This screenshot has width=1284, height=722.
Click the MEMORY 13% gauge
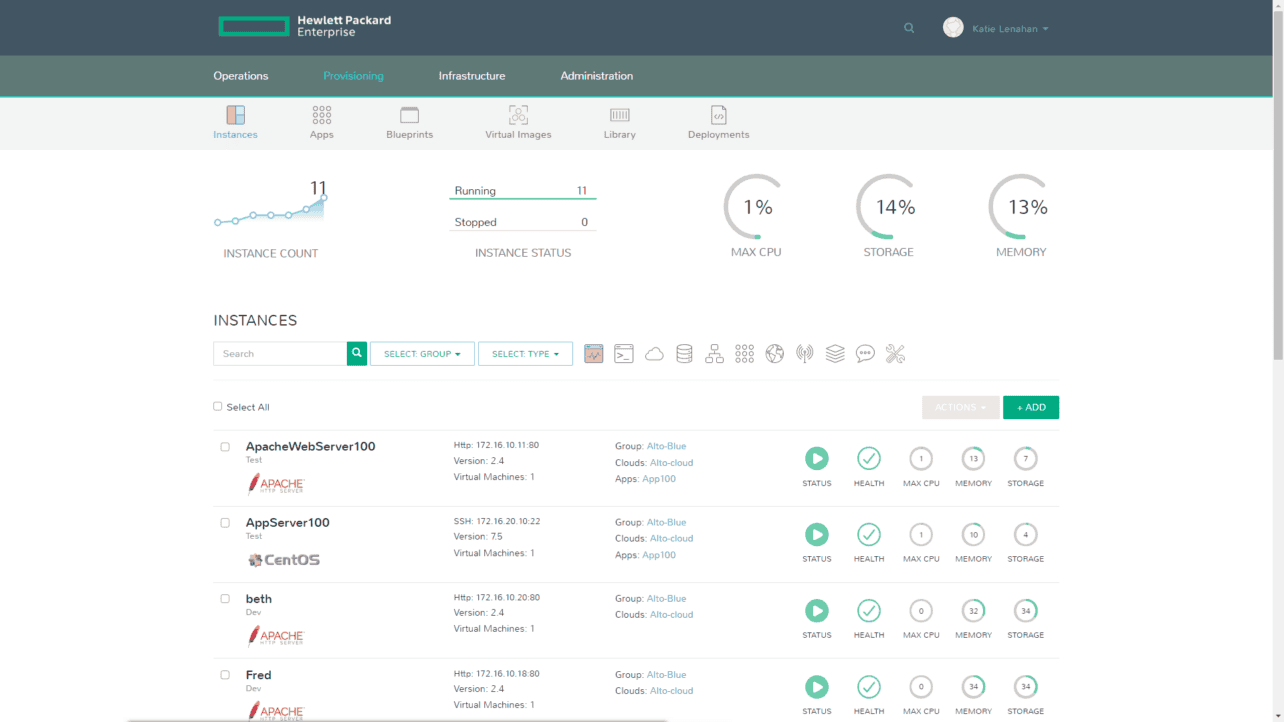coord(1021,207)
